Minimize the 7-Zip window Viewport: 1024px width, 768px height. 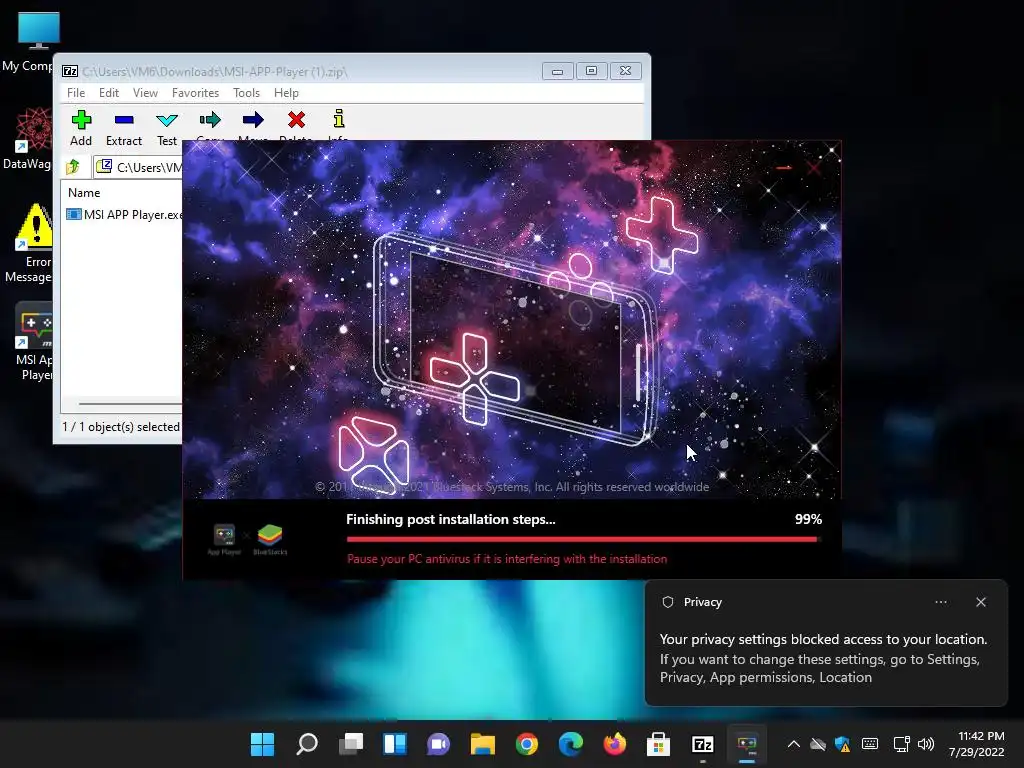(557, 71)
